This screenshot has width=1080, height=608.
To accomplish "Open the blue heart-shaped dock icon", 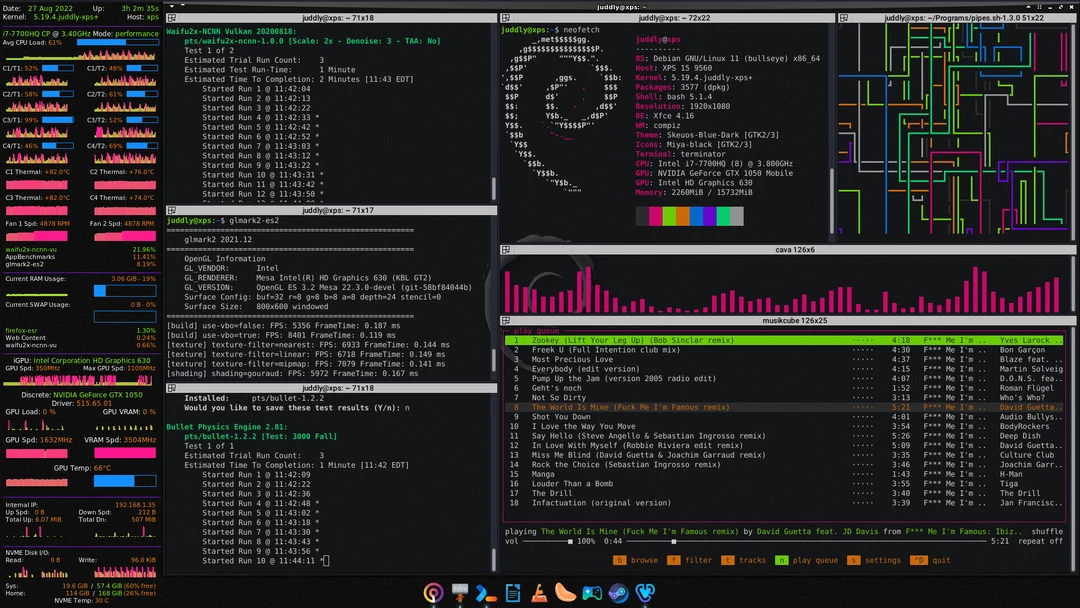I will click(646, 592).
